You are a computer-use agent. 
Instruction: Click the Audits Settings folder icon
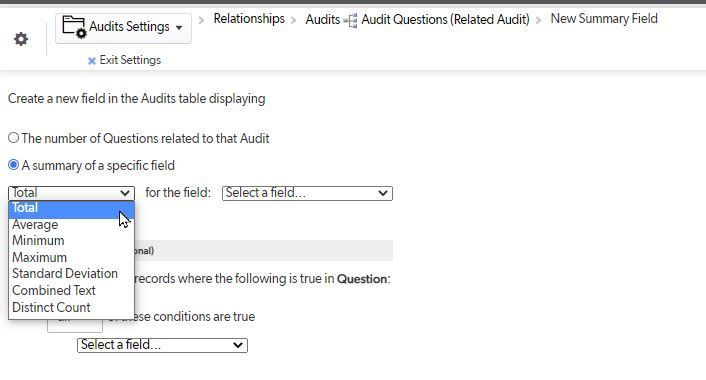74,27
